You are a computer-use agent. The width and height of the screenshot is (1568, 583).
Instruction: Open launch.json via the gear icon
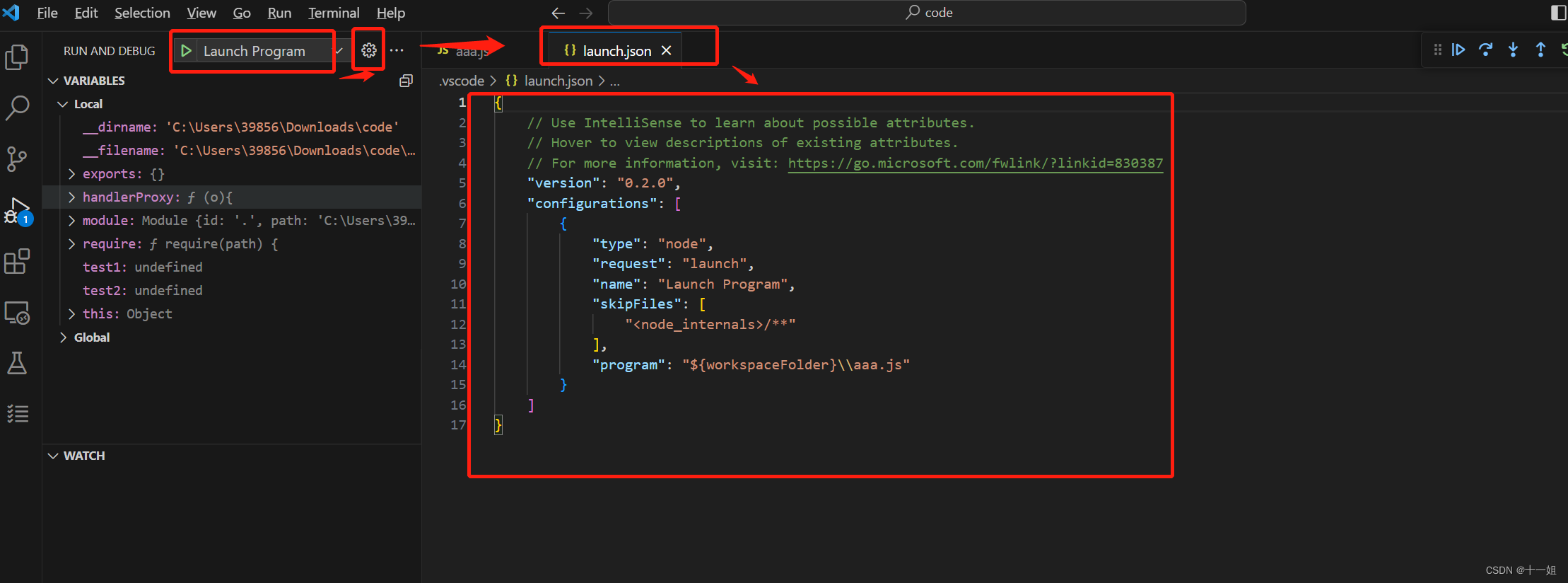369,50
